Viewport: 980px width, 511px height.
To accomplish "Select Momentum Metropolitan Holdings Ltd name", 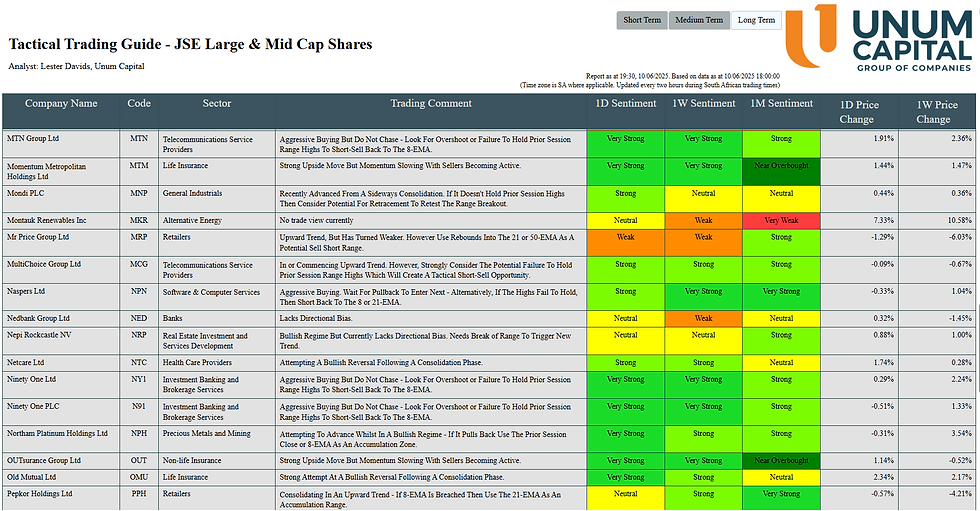I will [x=46, y=171].
